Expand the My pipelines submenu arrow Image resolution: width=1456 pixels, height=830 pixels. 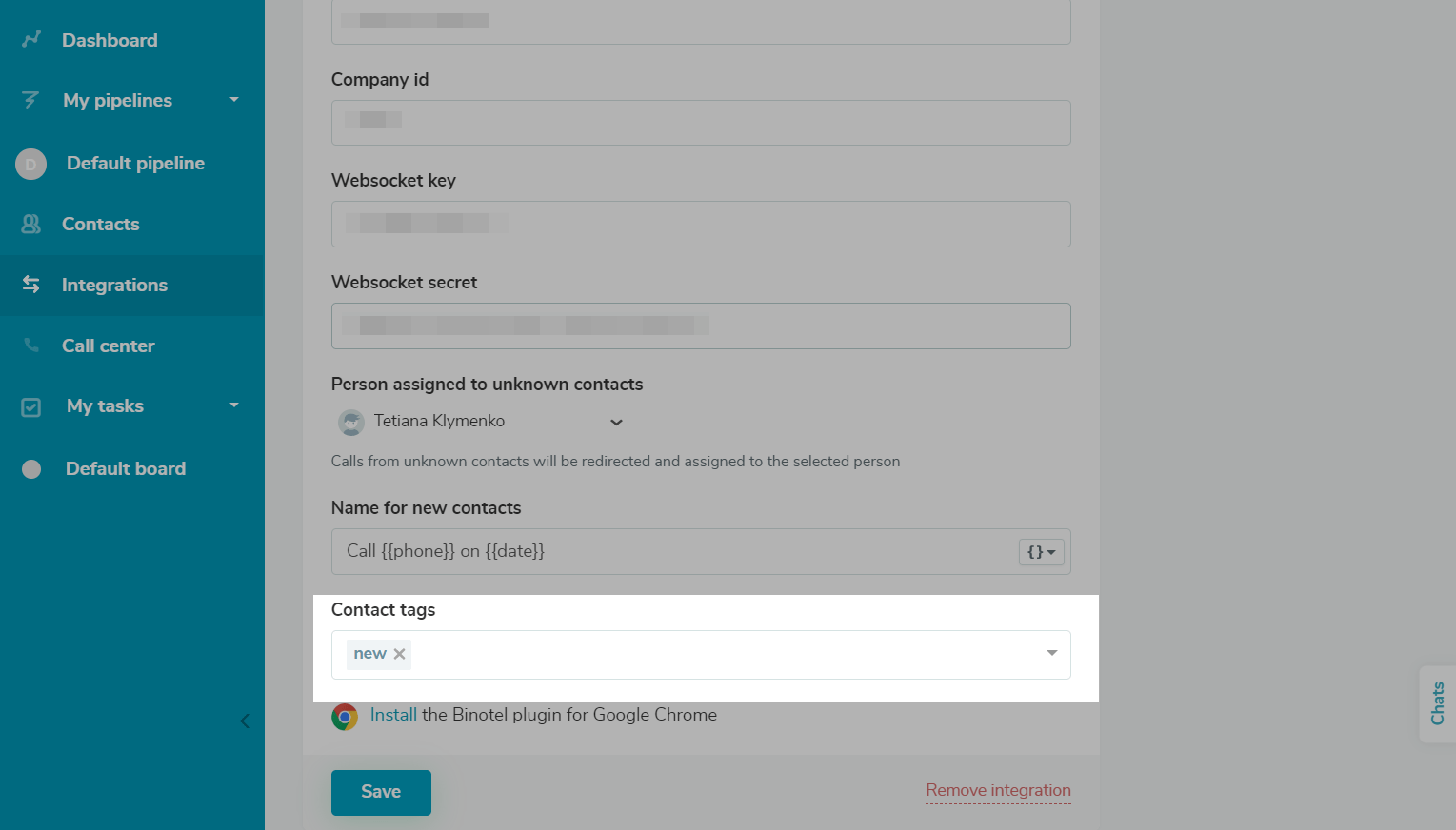pyautogui.click(x=234, y=100)
